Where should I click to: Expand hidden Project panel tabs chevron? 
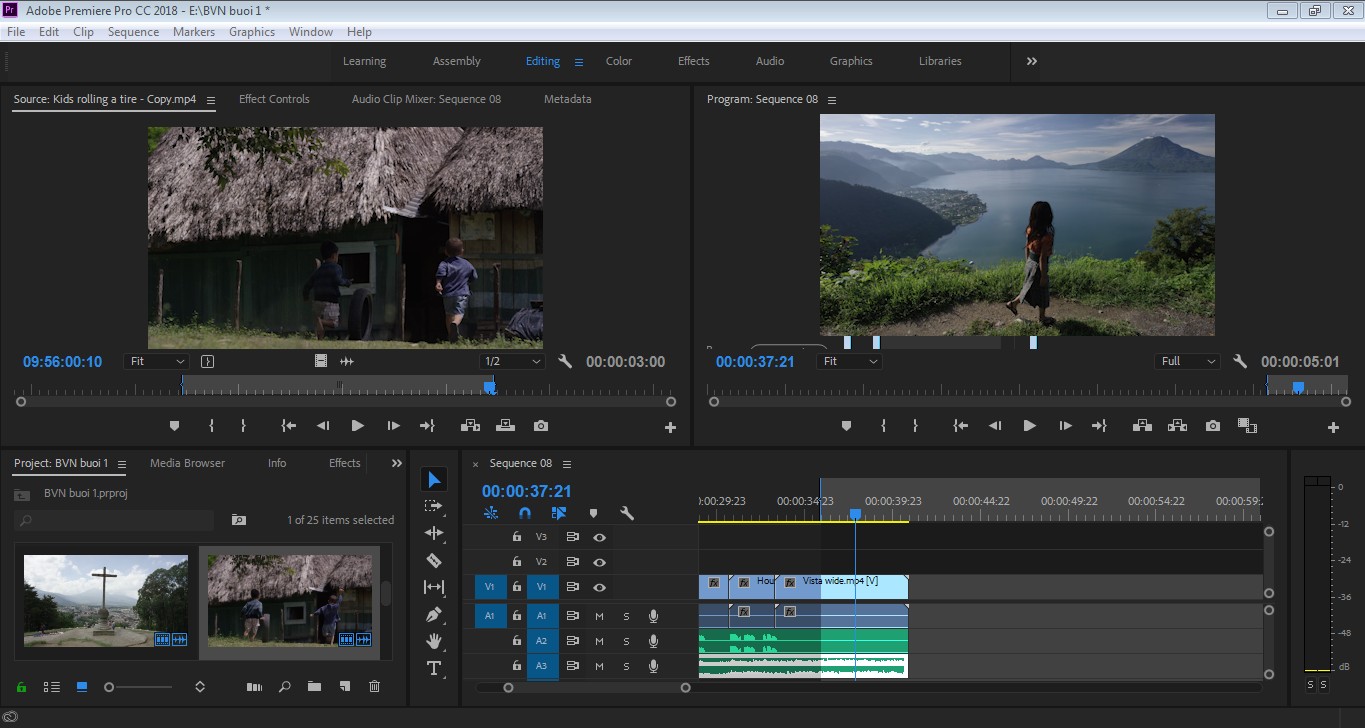click(397, 463)
